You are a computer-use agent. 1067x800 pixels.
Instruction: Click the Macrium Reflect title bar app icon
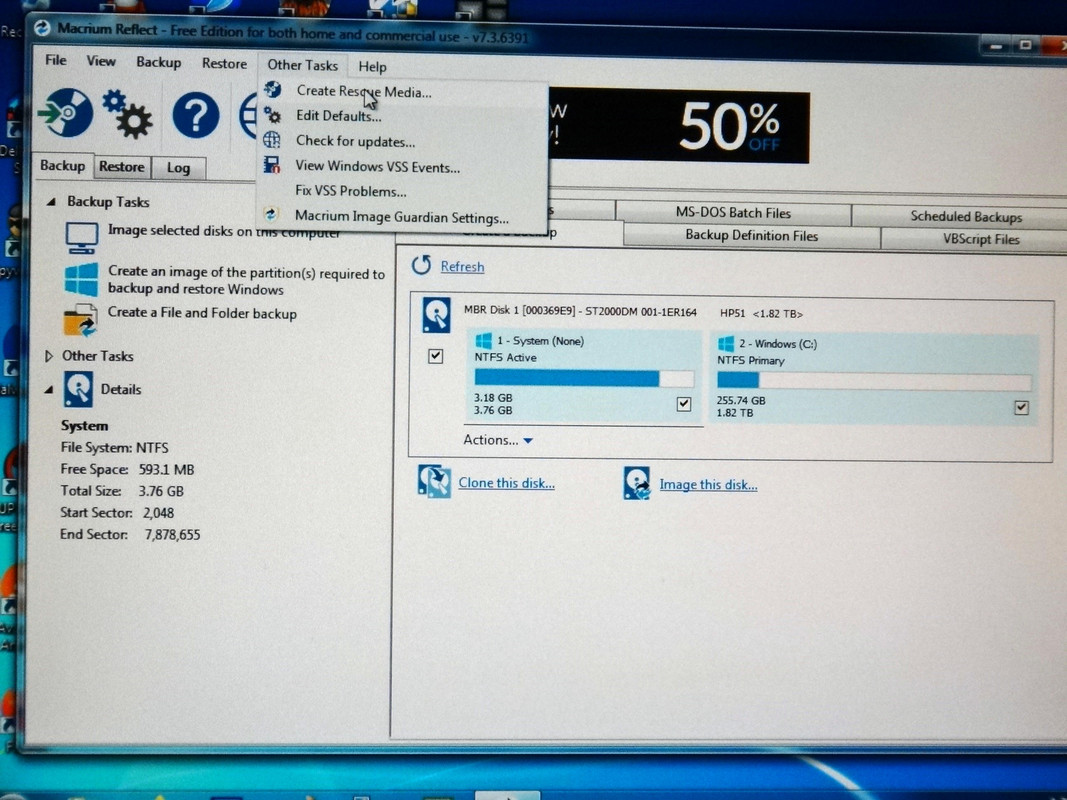click(42, 28)
